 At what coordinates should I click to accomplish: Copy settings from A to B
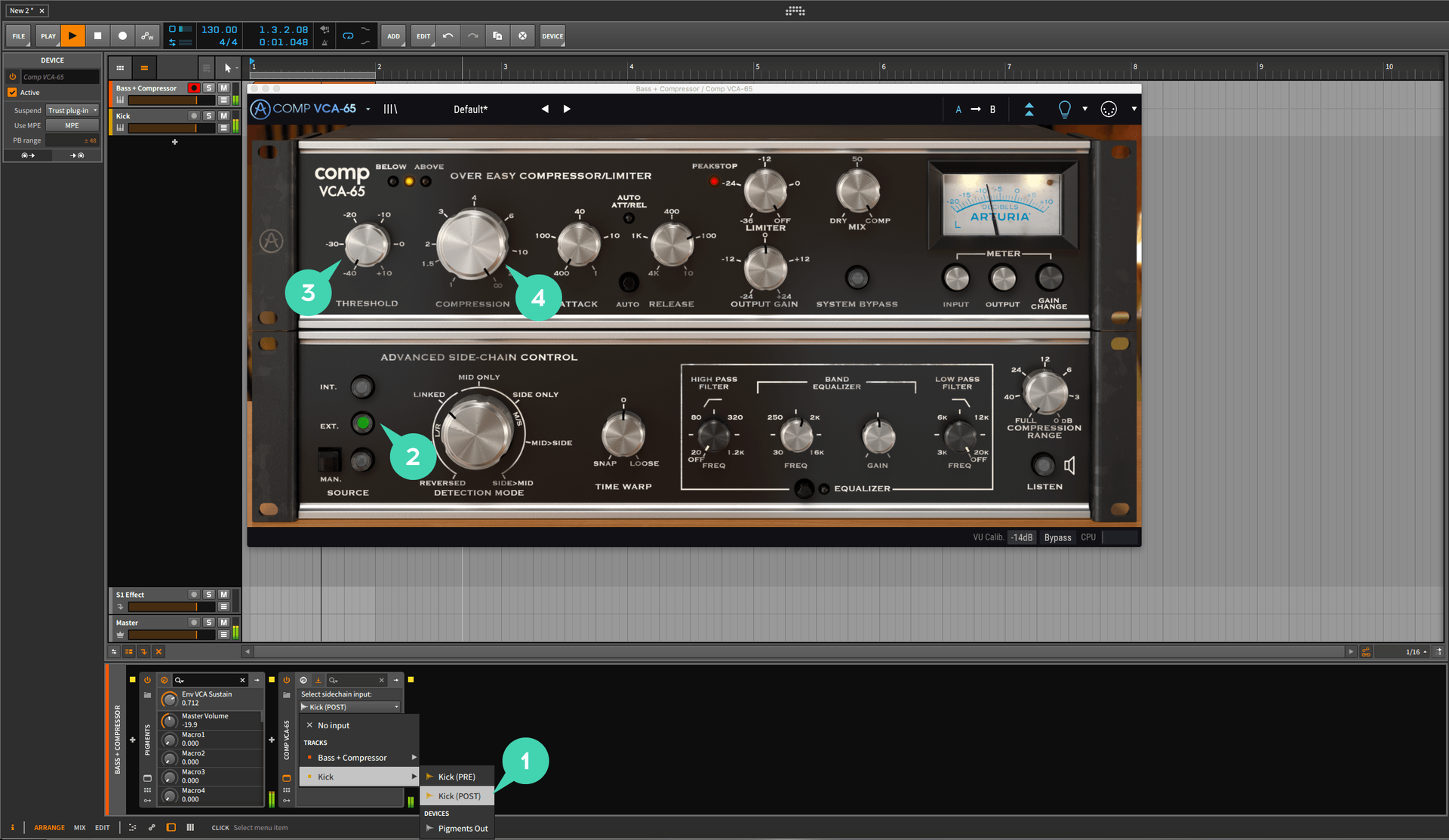976,109
